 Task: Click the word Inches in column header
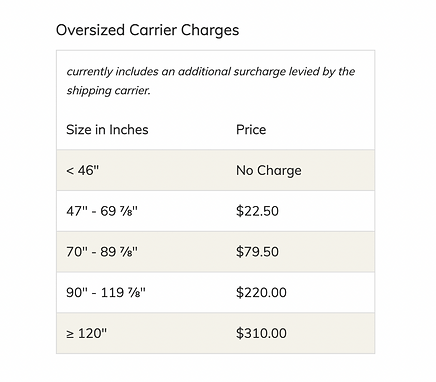tap(129, 130)
